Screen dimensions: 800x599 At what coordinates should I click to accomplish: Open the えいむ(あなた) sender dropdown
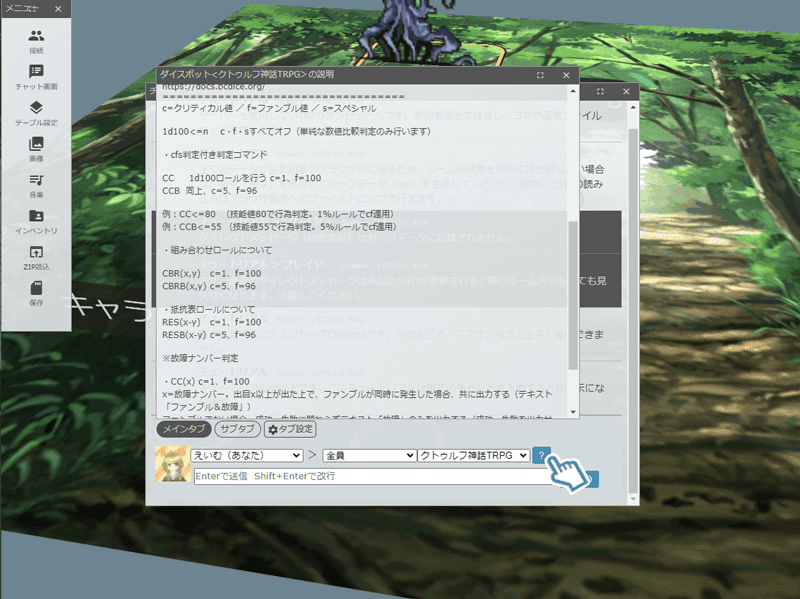(247, 455)
